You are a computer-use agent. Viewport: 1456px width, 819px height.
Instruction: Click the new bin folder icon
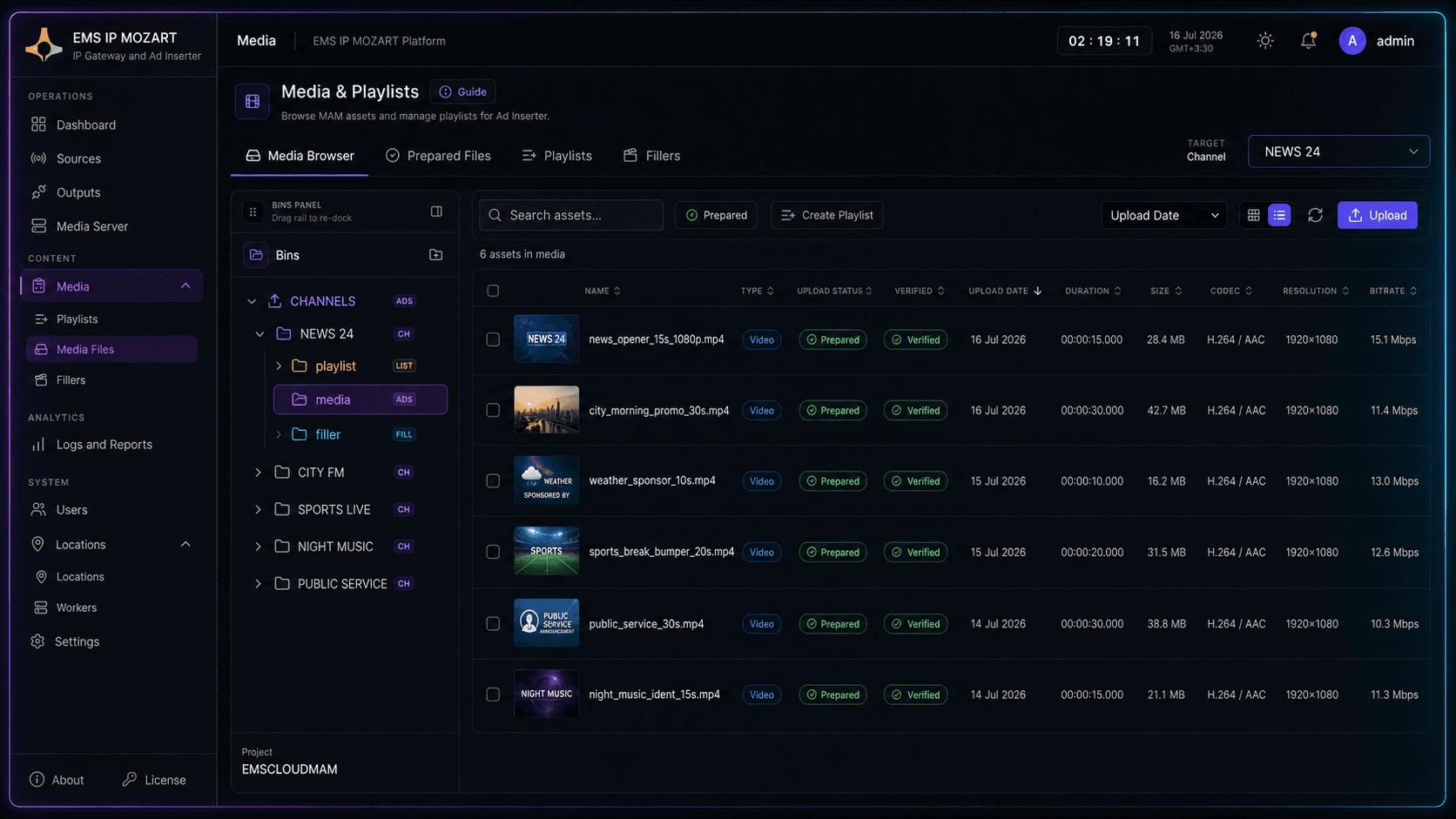(436, 255)
